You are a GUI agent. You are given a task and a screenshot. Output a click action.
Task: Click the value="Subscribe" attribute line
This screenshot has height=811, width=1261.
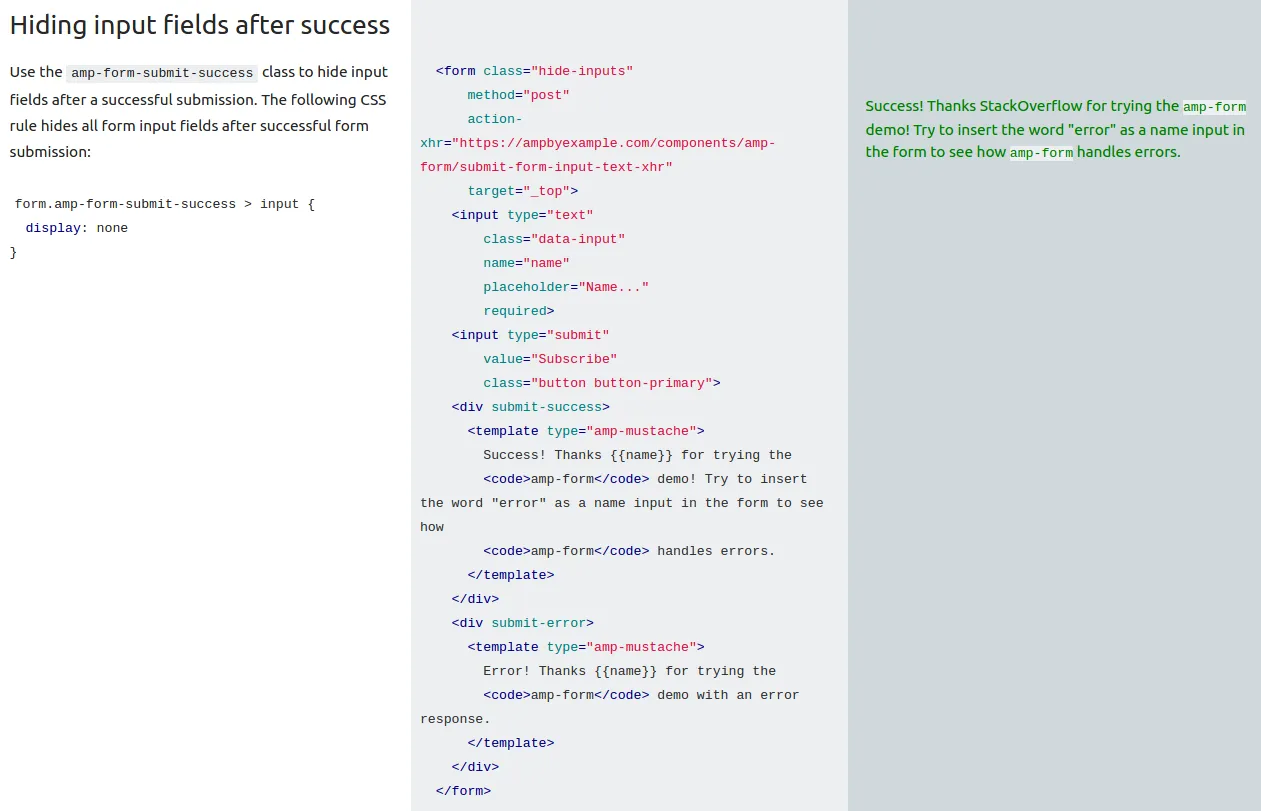(550, 359)
